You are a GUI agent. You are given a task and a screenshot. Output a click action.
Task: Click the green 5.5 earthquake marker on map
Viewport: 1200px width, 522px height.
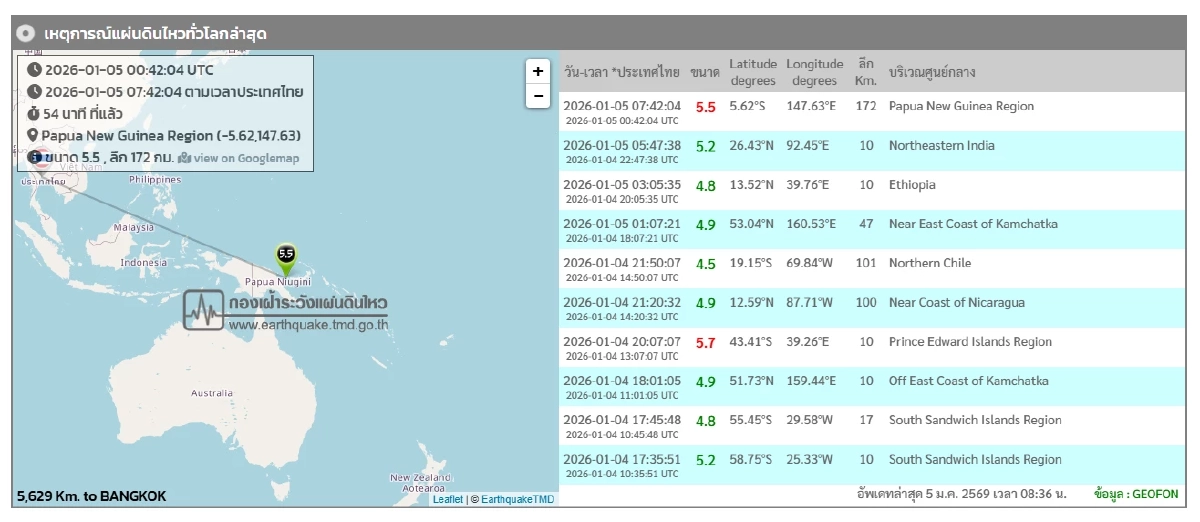(x=286, y=260)
